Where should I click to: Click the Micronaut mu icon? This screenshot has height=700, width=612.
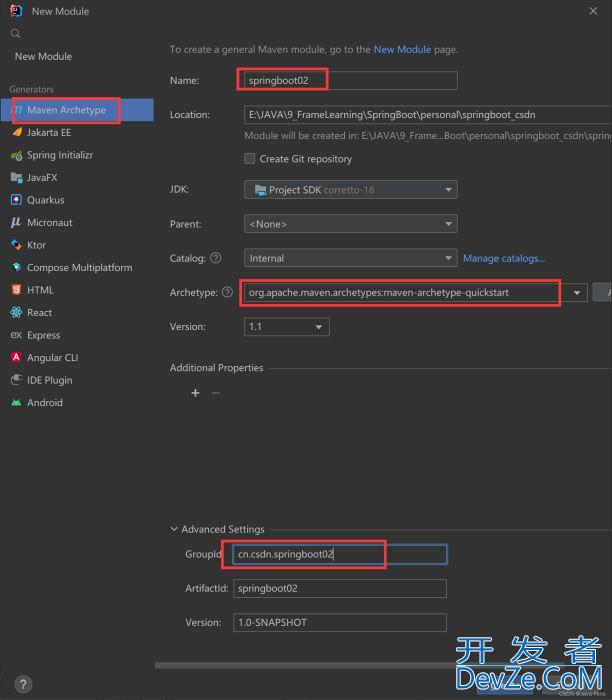coord(17,222)
